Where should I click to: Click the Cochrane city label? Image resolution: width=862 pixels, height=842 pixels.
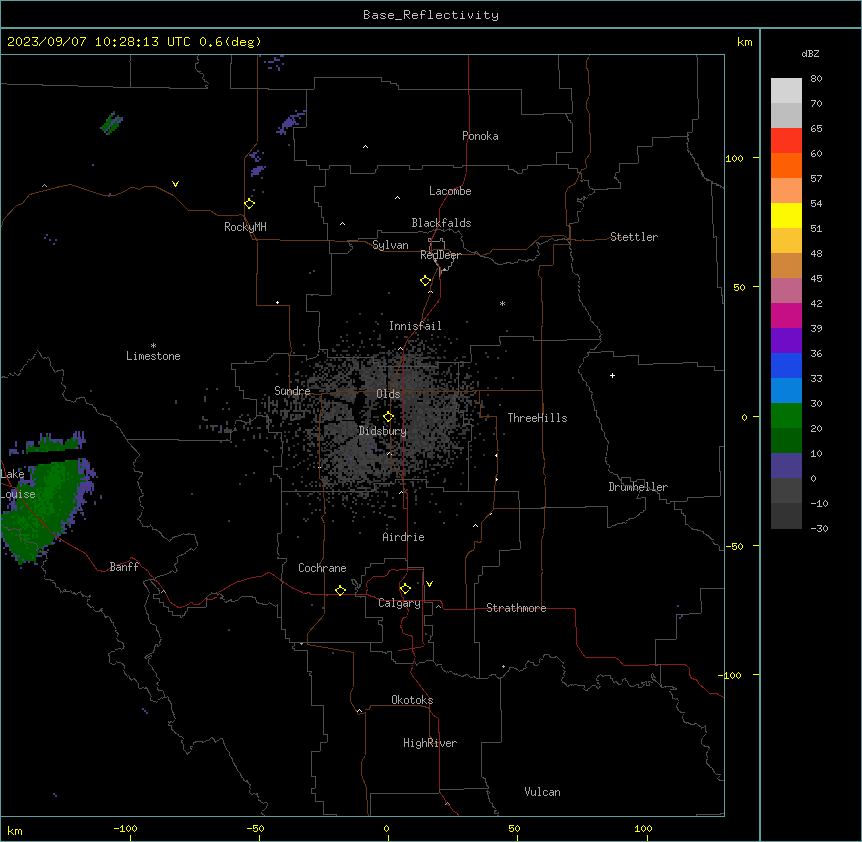click(322, 568)
